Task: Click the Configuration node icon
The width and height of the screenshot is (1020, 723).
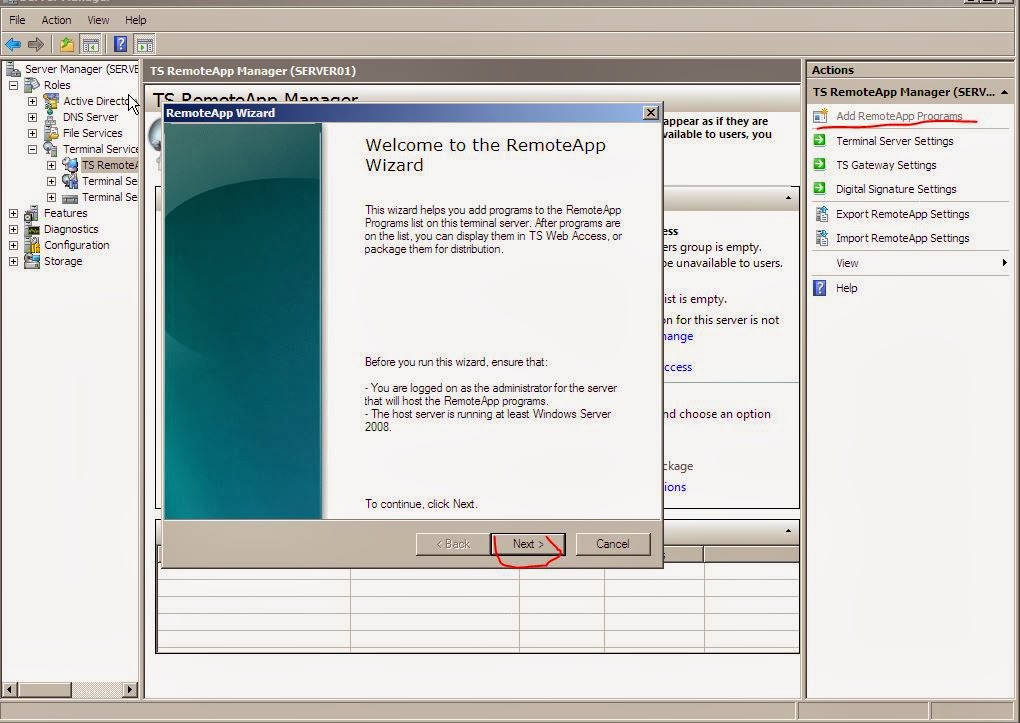Action: (x=32, y=245)
